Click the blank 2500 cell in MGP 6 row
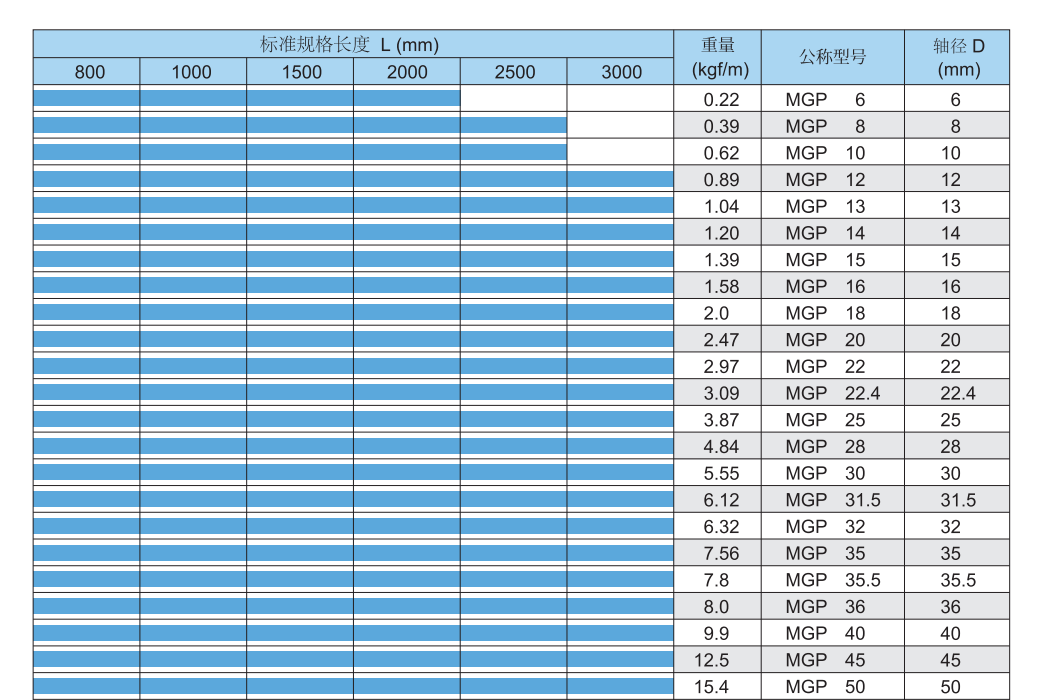Screen dimensions: 1041x700 point(513,98)
